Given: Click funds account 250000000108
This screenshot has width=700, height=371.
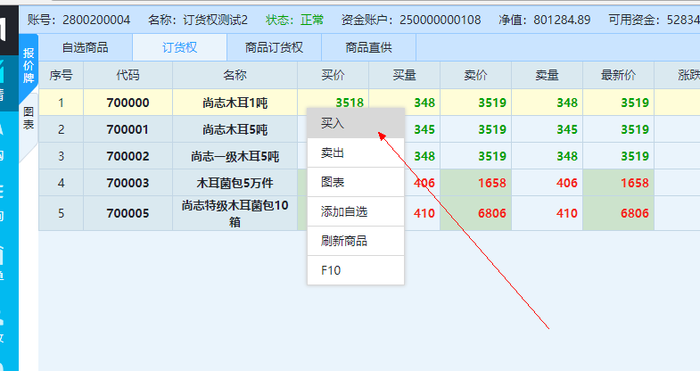Looking at the screenshot, I should [x=440, y=20].
